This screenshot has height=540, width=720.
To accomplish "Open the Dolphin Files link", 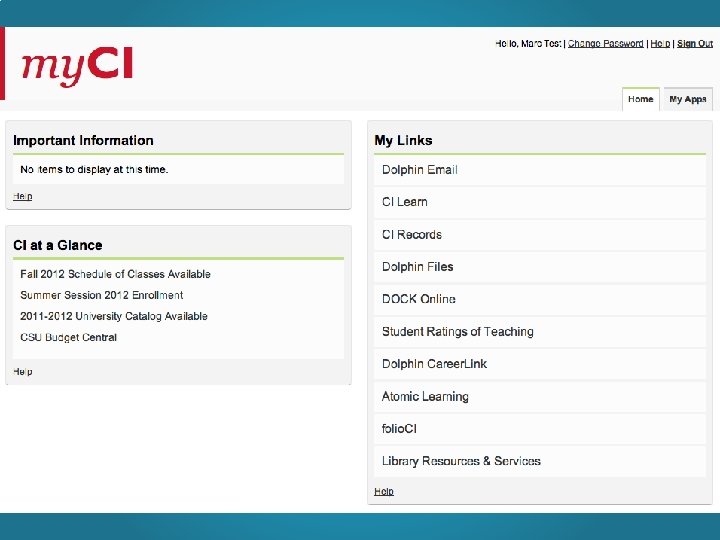I will click(x=540, y=267).
